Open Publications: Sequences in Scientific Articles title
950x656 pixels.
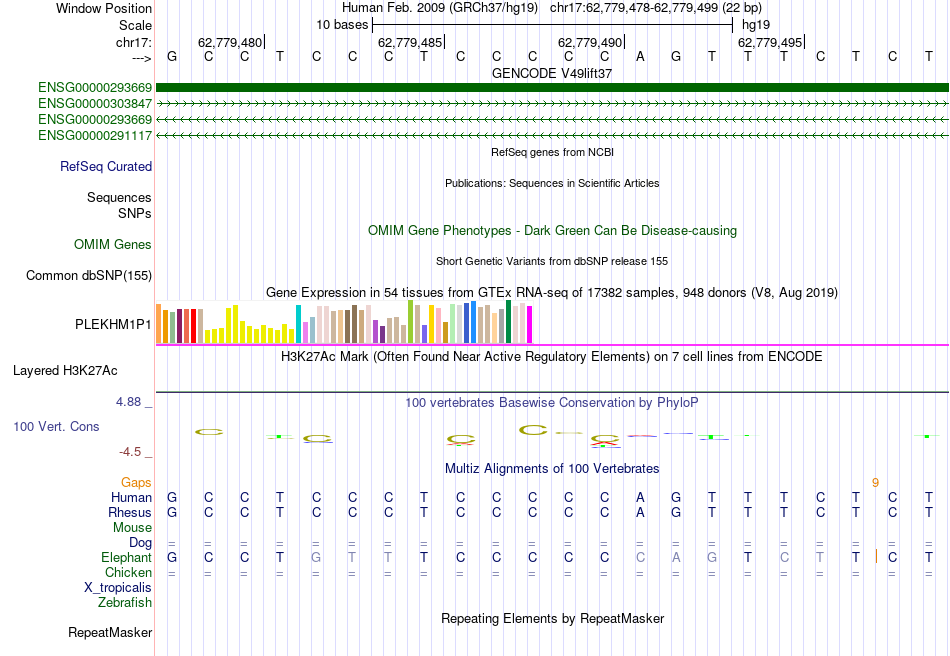(x=552, y=184)
